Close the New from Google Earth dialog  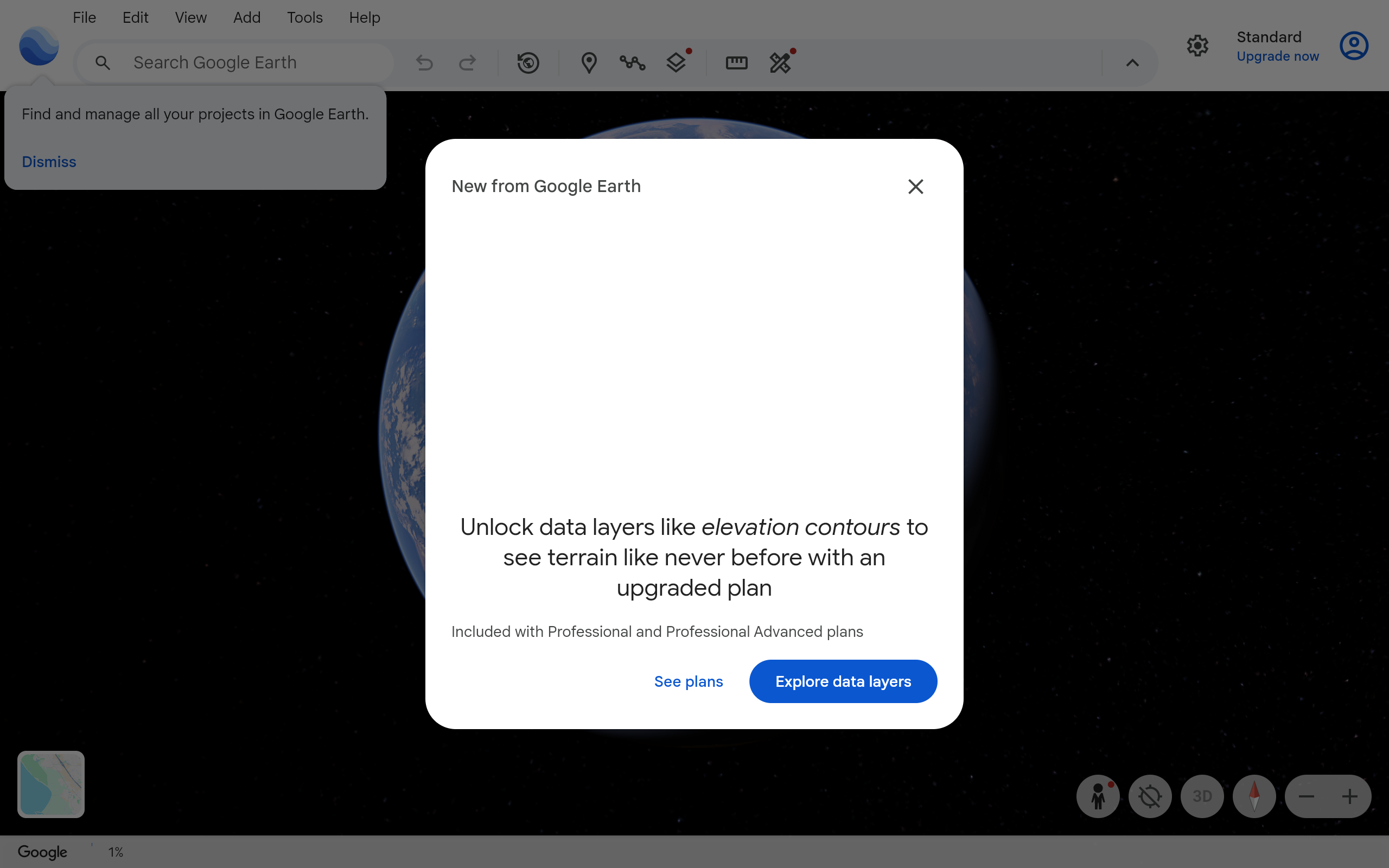point(915,187)
